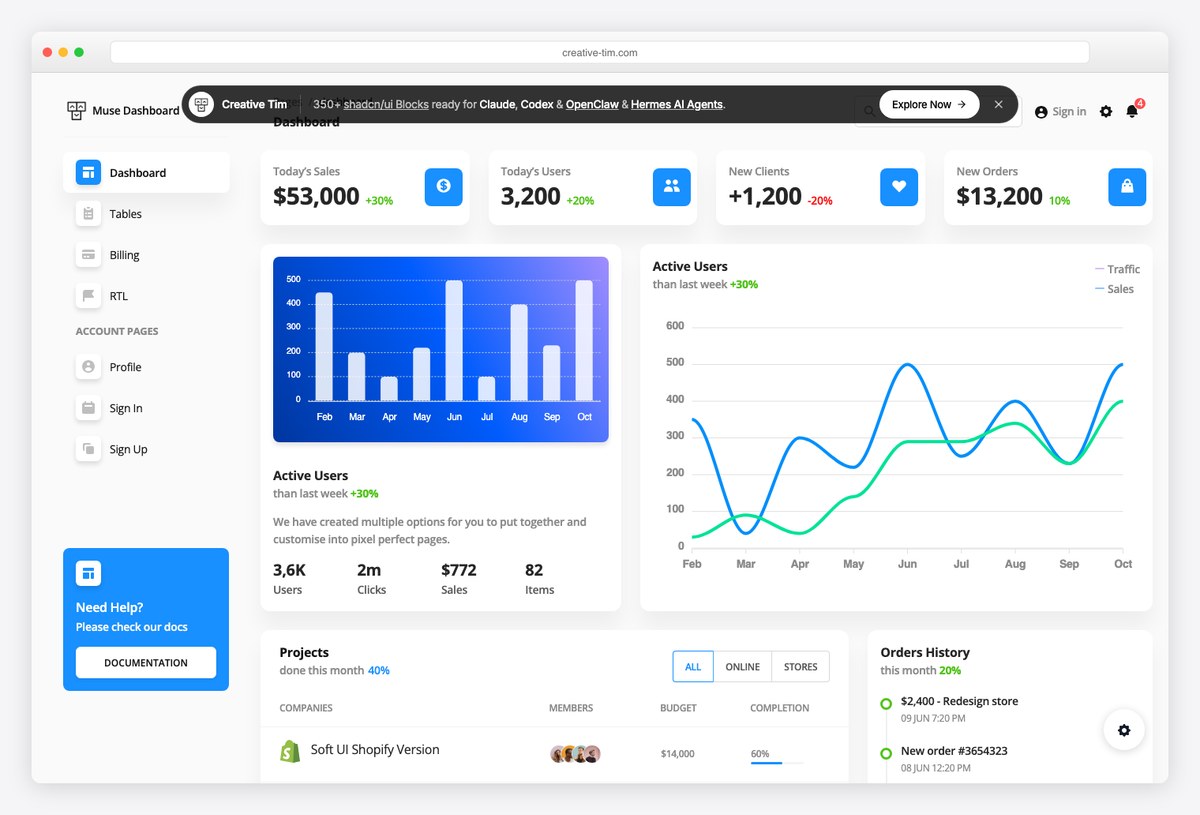Click the Profile person icon

click(x=88, y=366)
